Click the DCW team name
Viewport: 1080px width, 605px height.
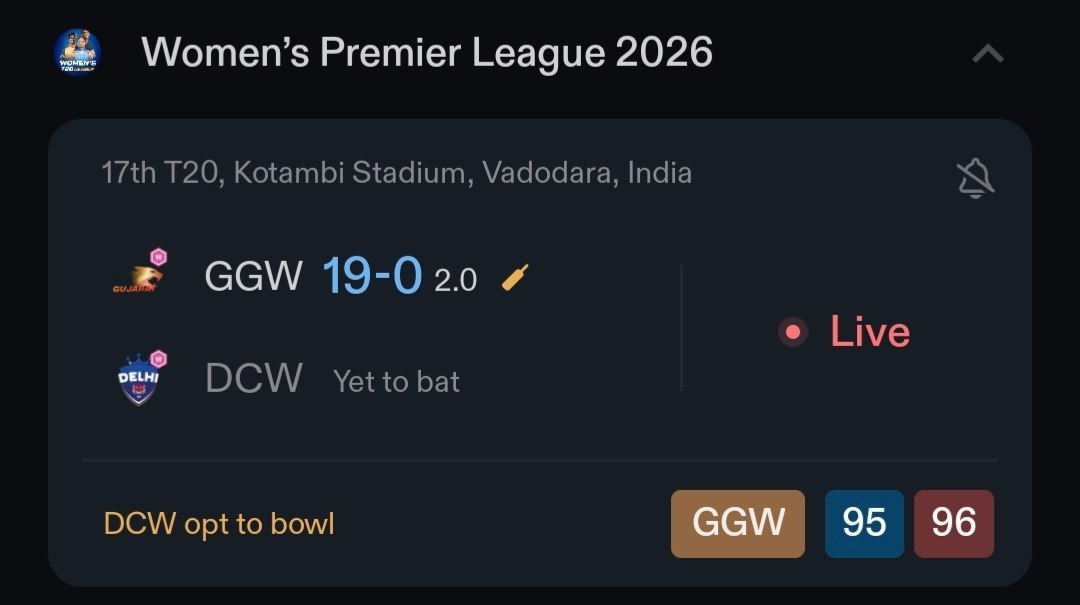tap(254, 379)
